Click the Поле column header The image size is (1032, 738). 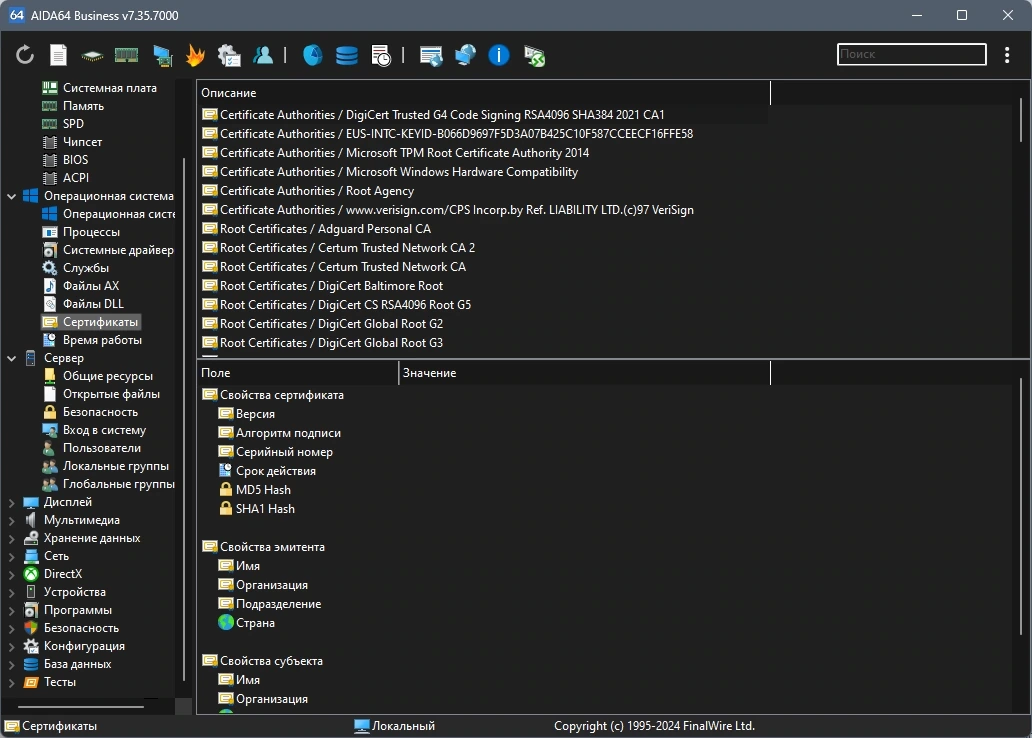pyautogui.click(x=297, y=373)
